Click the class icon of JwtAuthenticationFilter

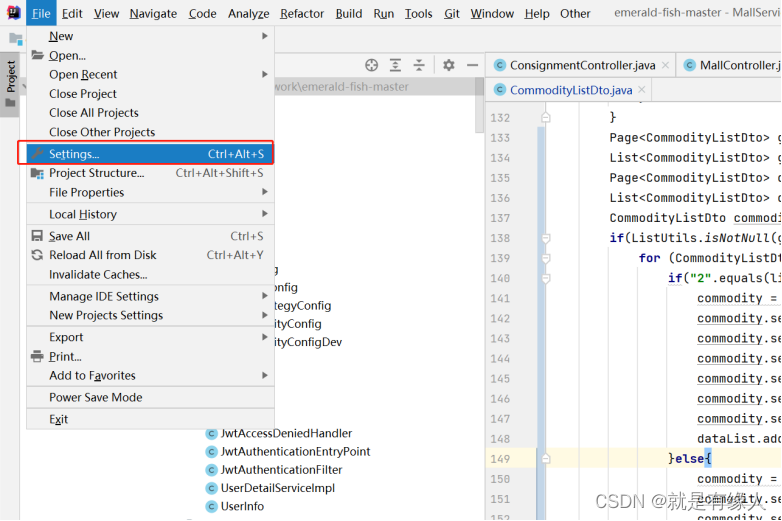211,470
